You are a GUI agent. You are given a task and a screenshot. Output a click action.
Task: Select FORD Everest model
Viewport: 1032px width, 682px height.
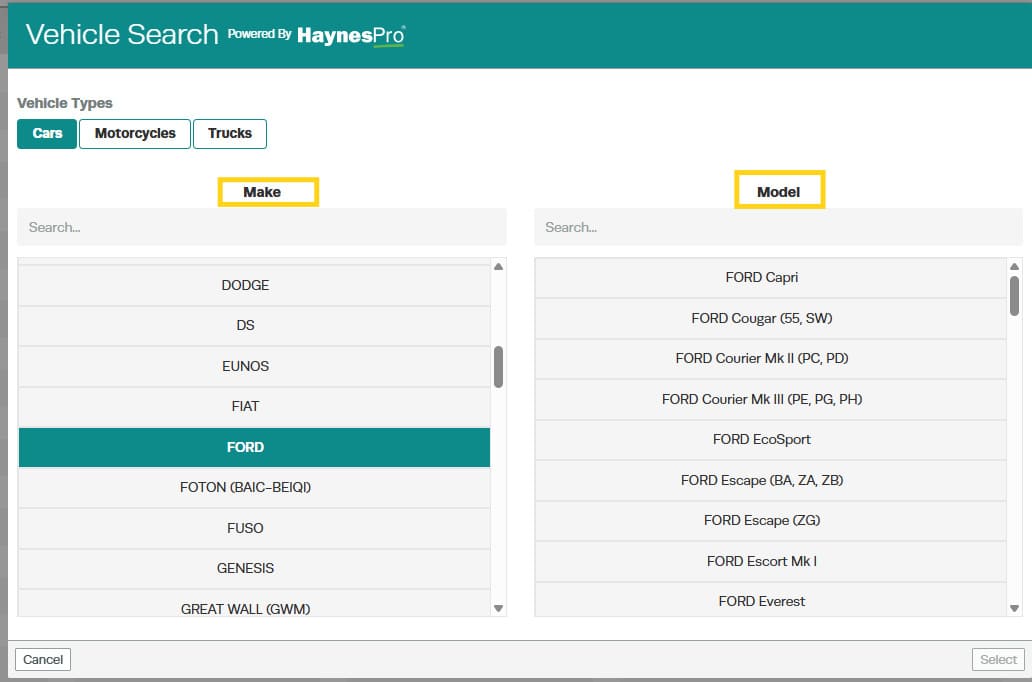(x=771, y=600)
